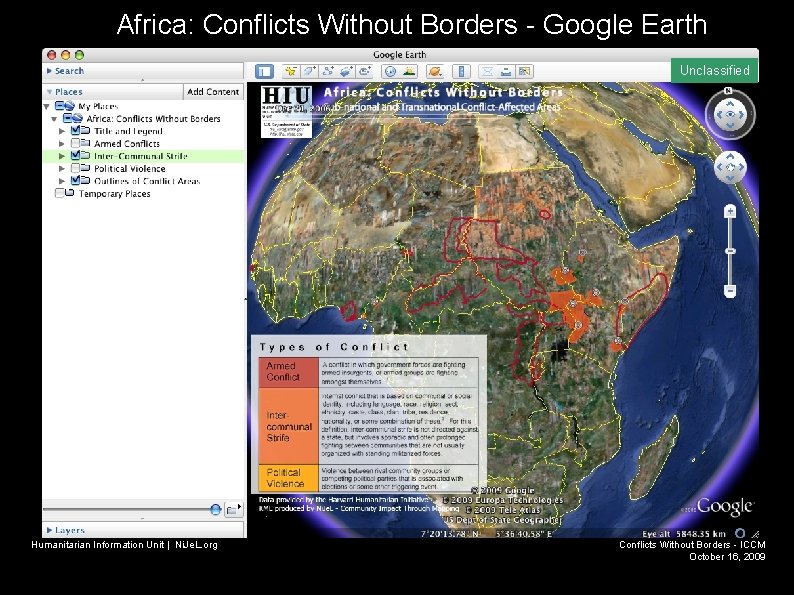Click the folder icon beside Armed Conflicts
Screen dimensions: 794x595
85,143
